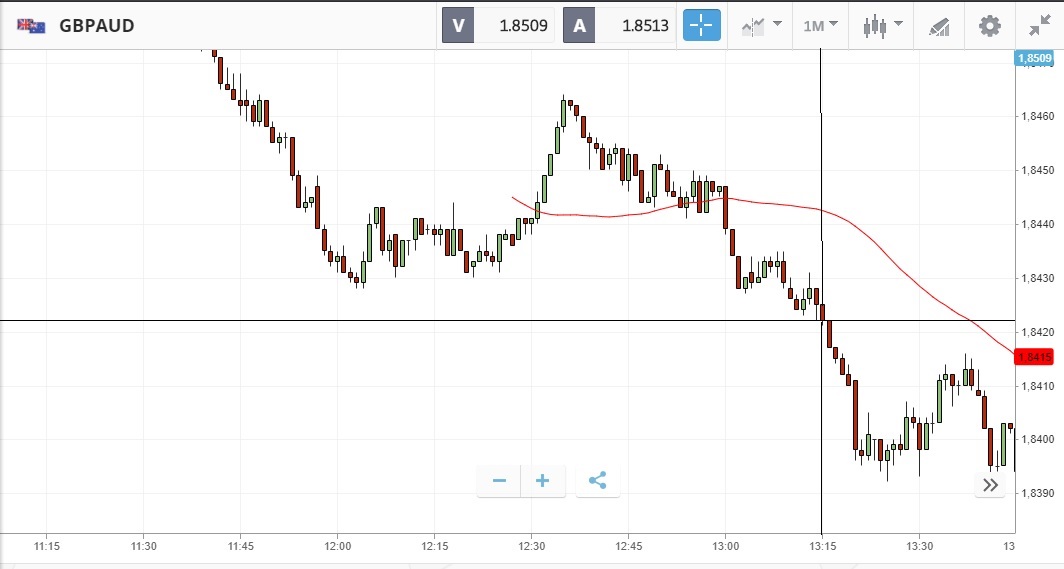Open the candlestick chart type dropdown

881,25
